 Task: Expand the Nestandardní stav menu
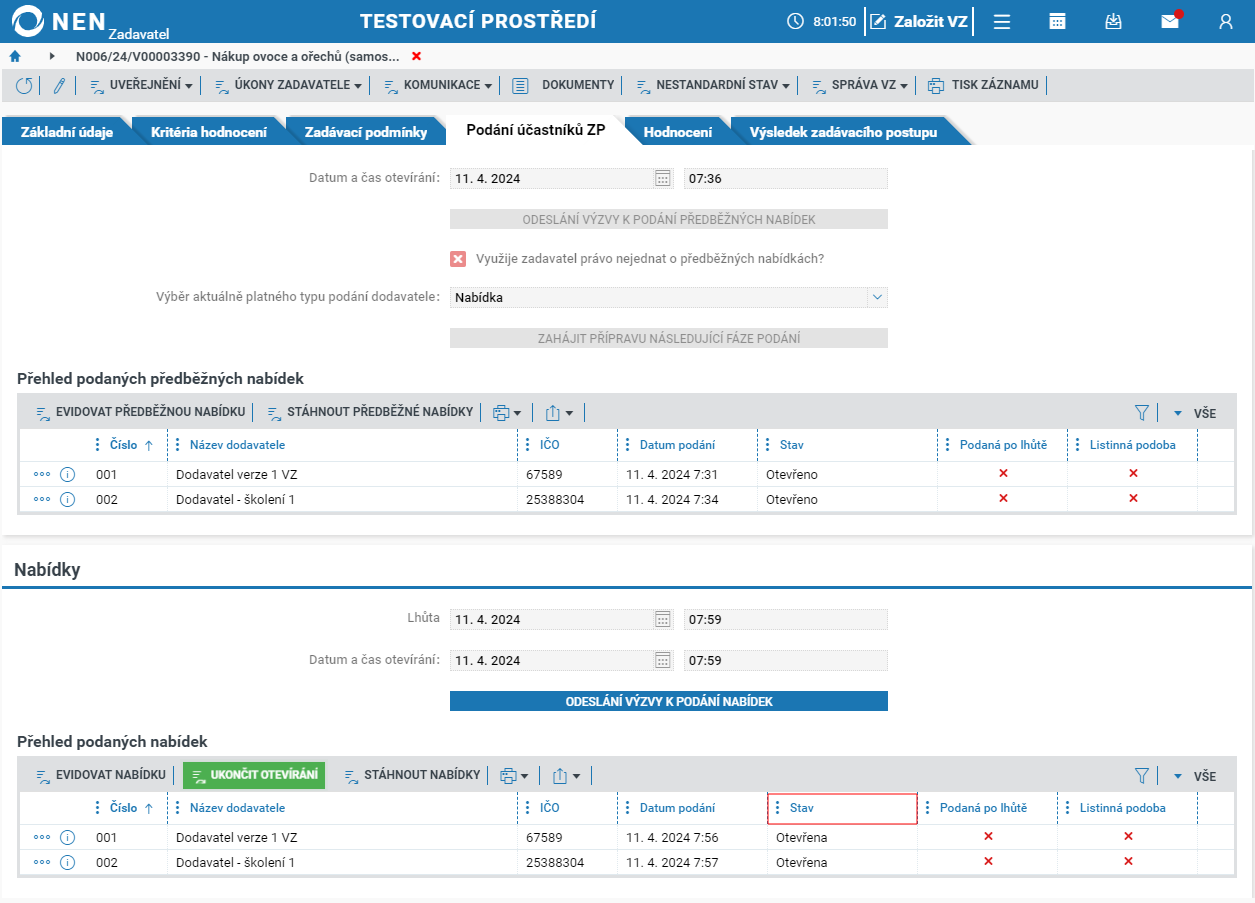(x=713, y=85)
